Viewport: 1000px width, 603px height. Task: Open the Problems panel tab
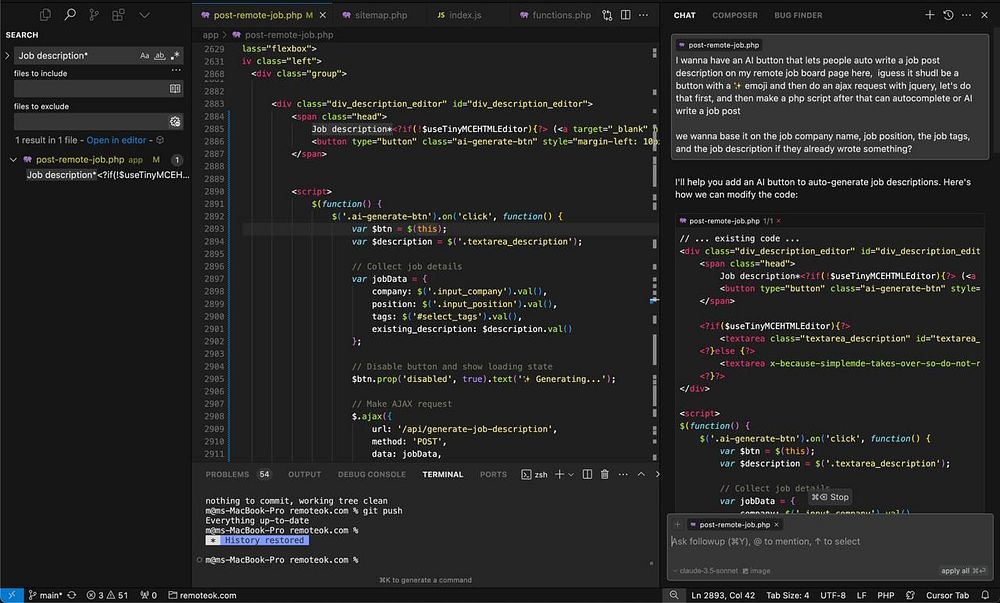click(227, 474)
